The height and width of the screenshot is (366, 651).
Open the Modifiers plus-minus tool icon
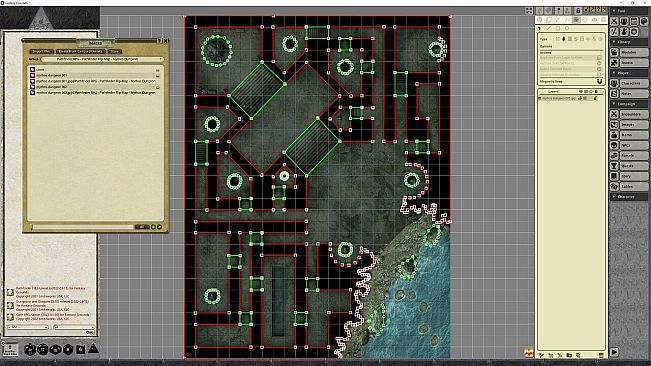(x=614, y=32)
